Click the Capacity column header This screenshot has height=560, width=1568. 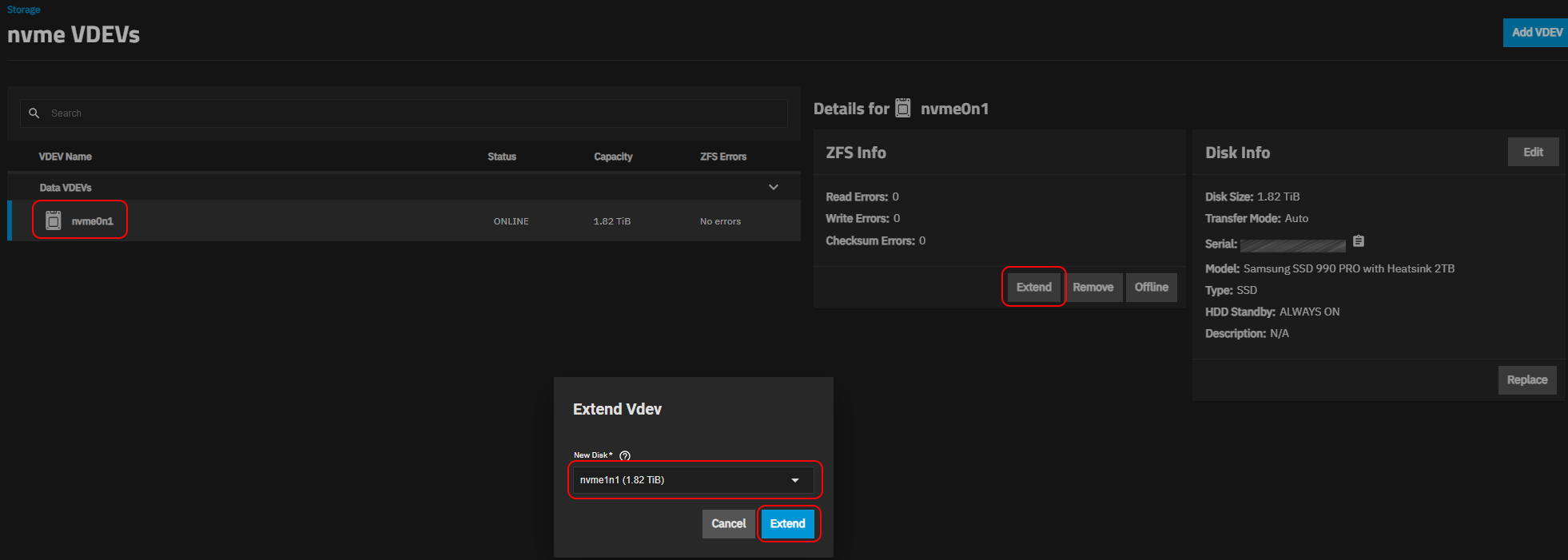[613, 157]
